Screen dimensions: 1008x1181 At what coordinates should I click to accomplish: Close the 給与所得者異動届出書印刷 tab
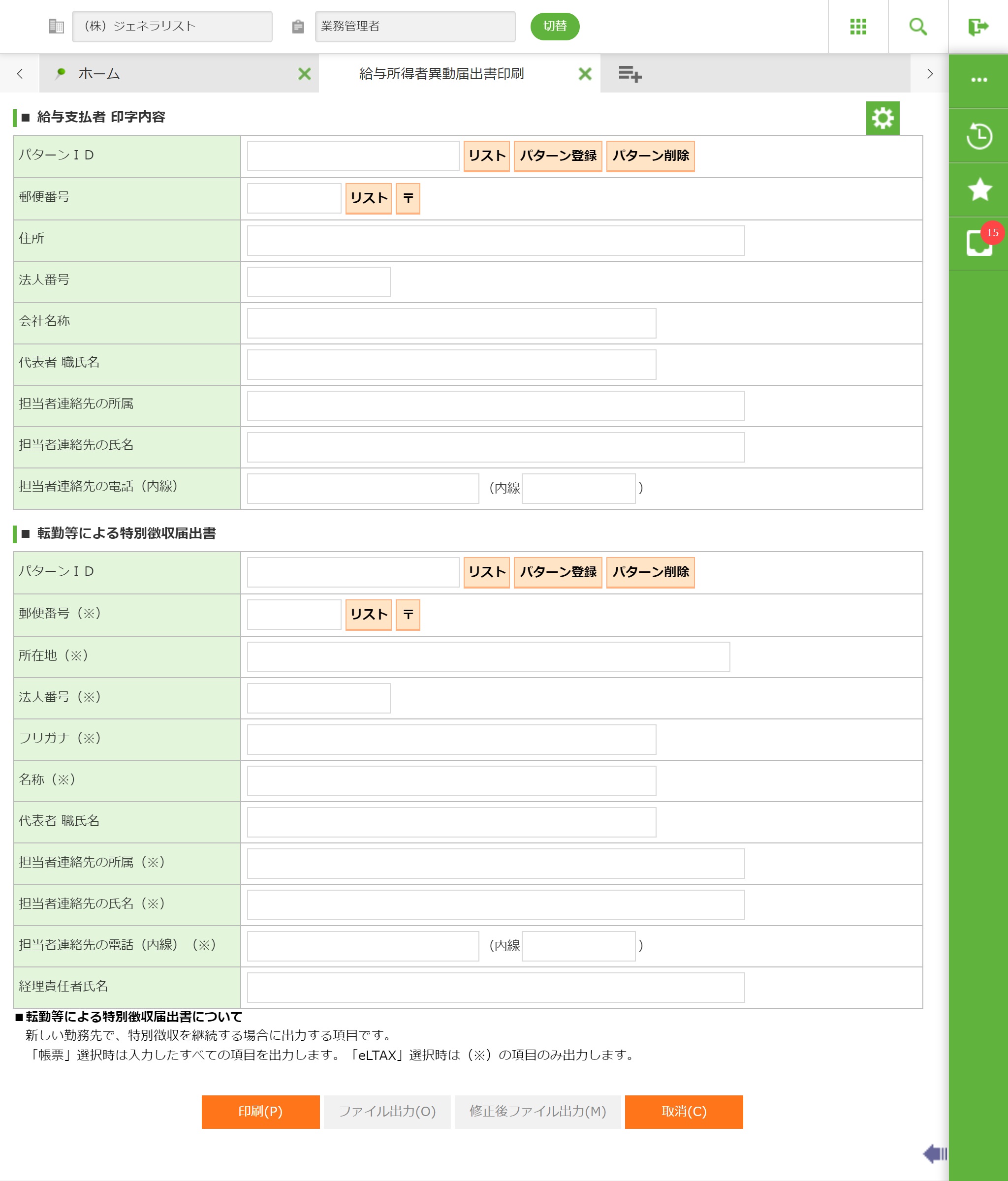[584, 73]
